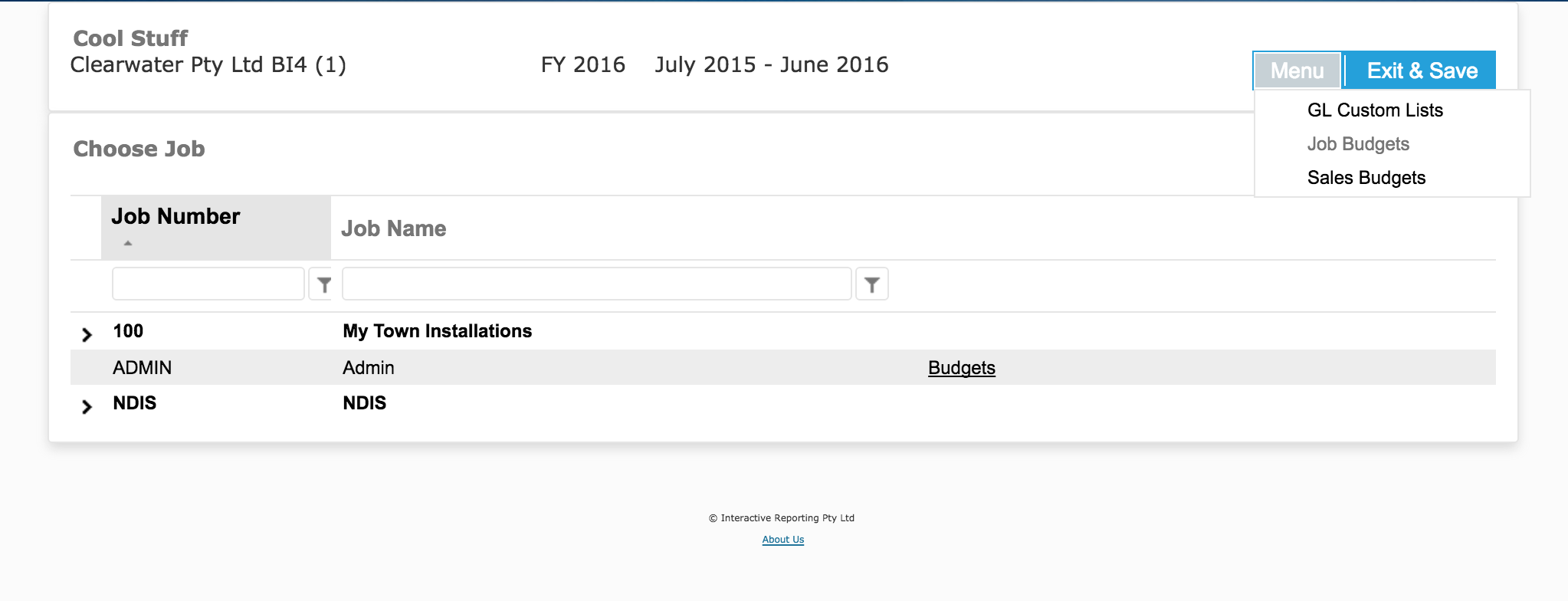Focus the Job Number filter text box
Screen dimensions: 1568x601
(x=208, y=284)
